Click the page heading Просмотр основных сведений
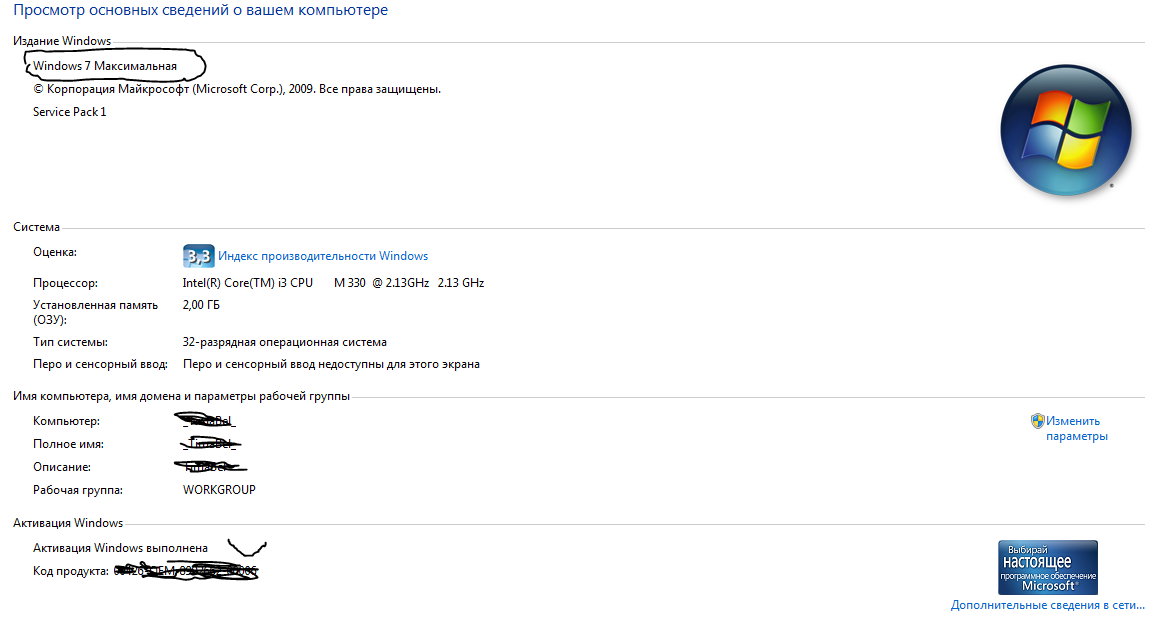The image size is (1152, 627). coord(200,10)
